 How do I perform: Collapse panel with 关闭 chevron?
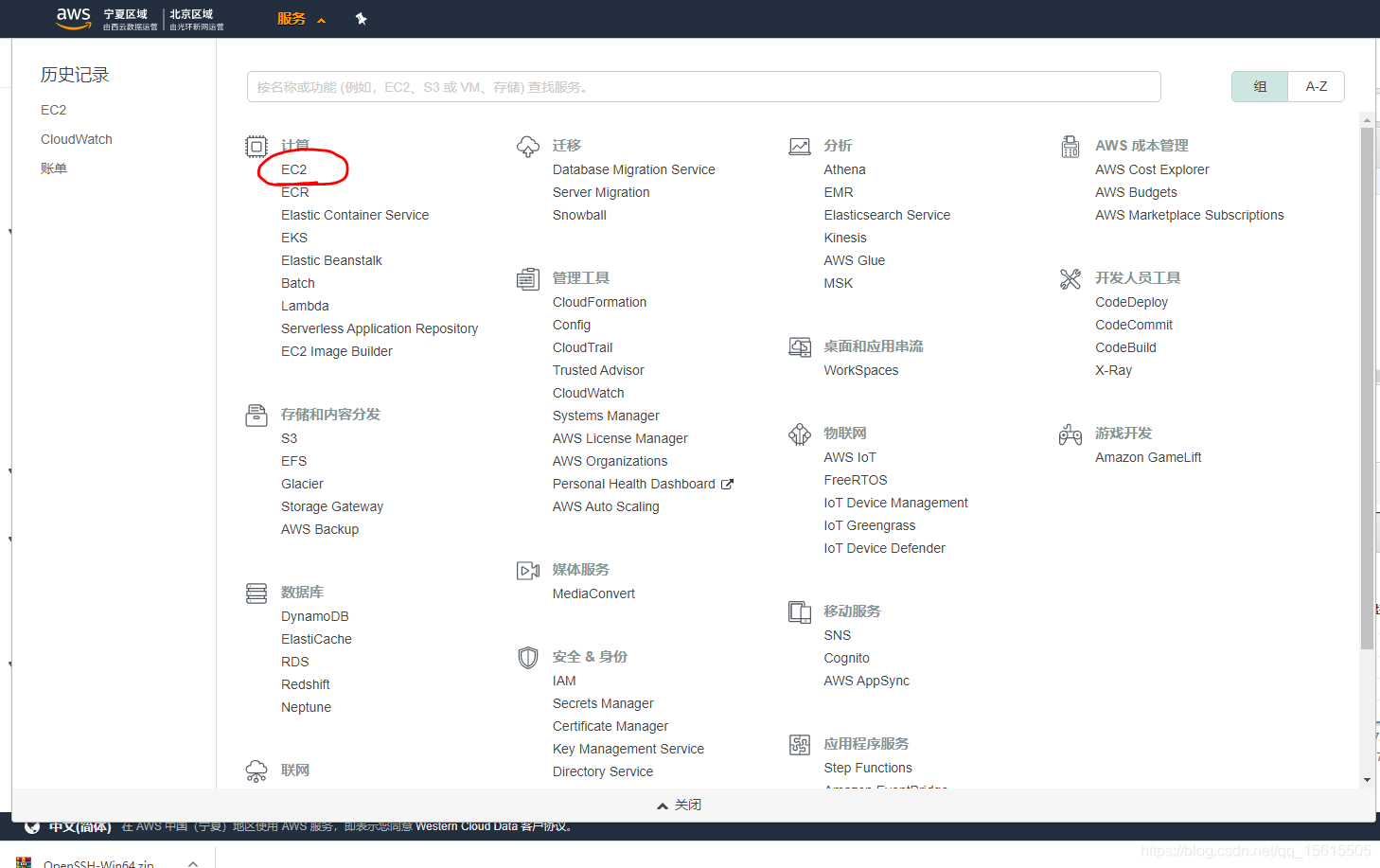679,805
